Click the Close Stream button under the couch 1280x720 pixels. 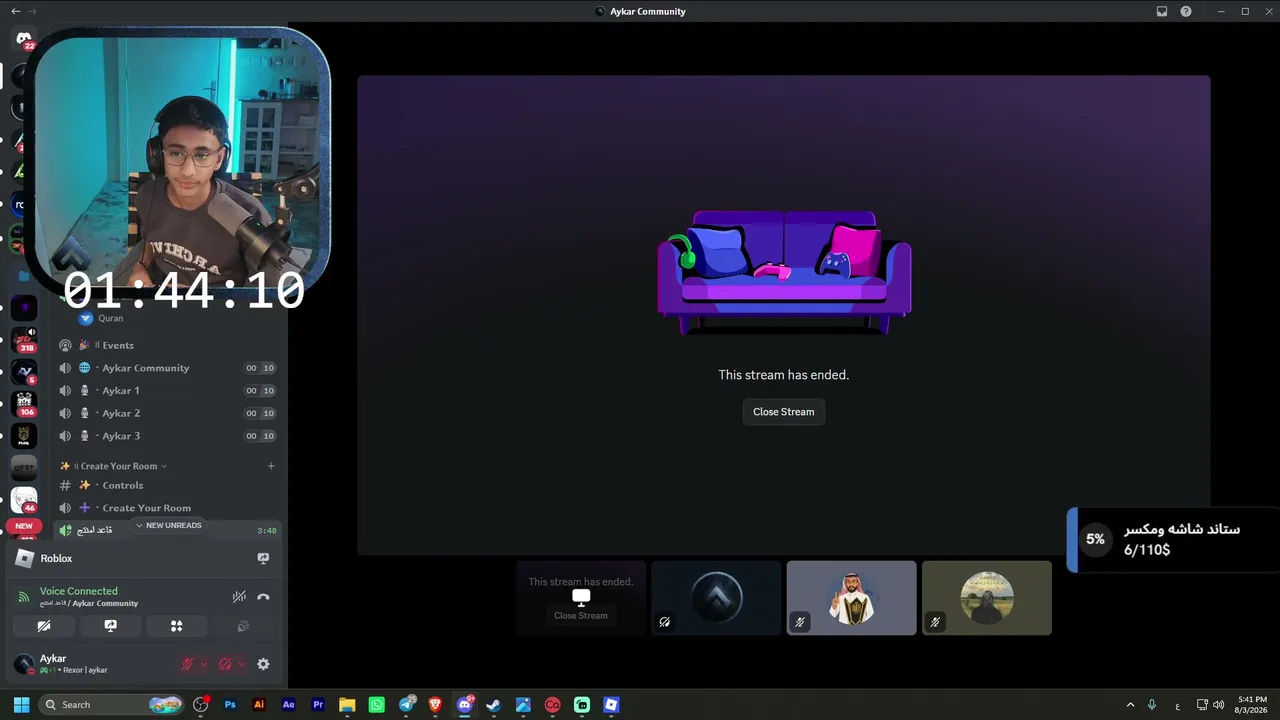(783, 412)
